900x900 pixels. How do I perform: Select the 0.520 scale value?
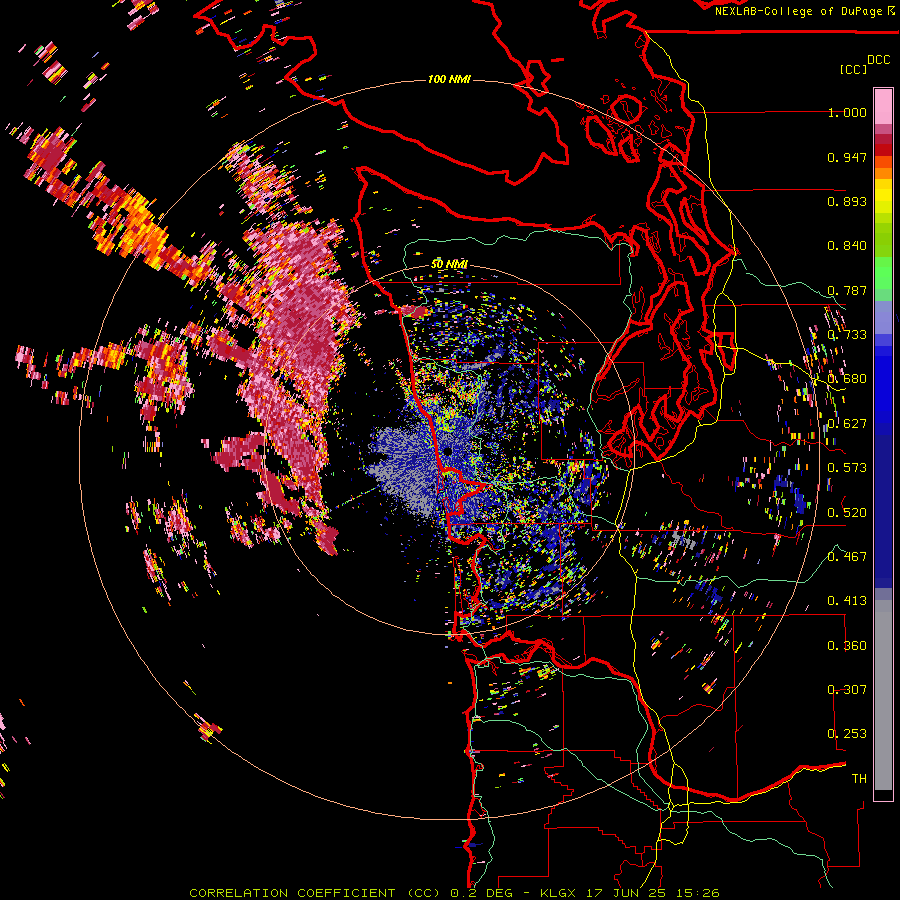click(847, 513)
